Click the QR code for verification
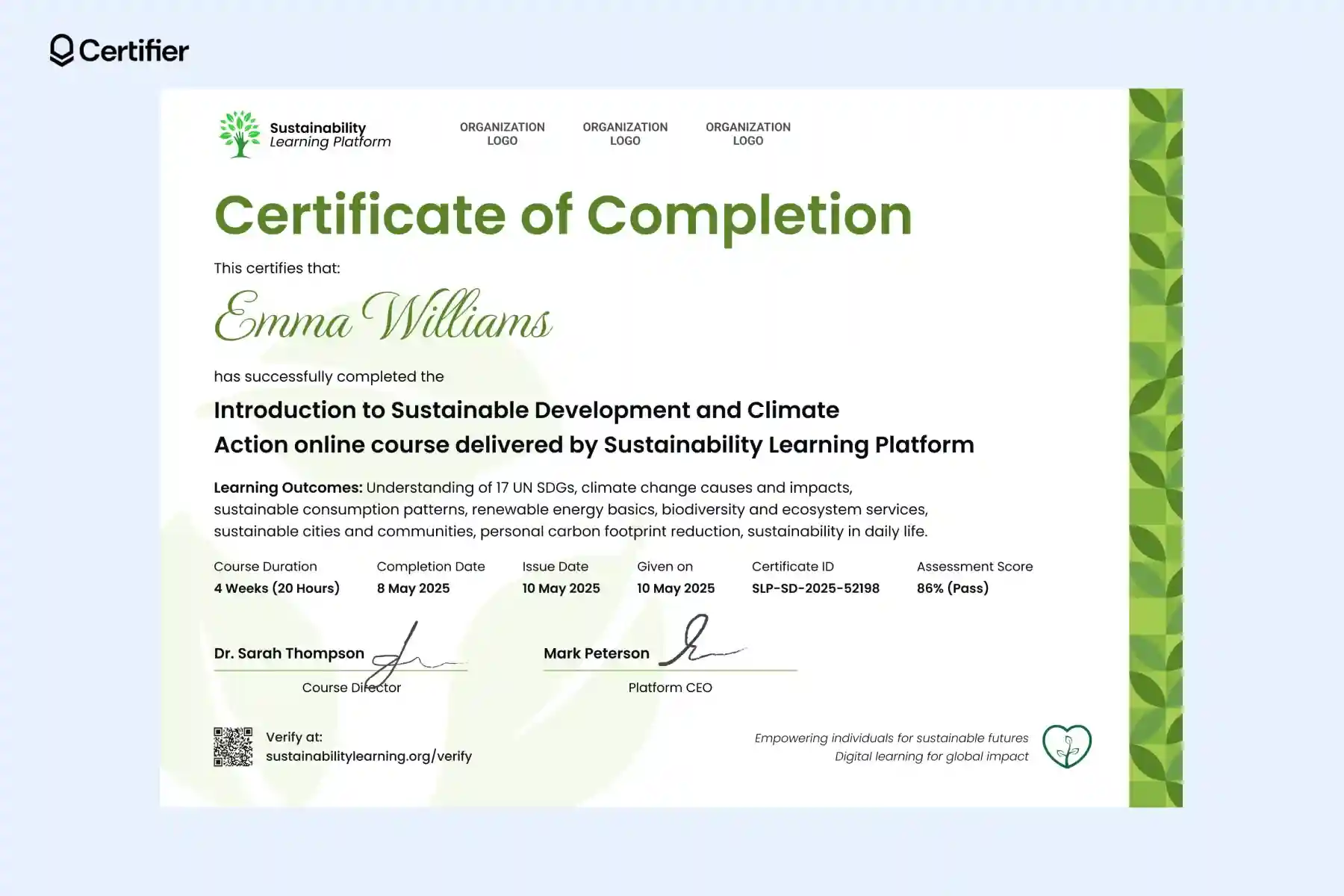Viewport: 1344px width, 896px height. click(x=234, y=745)
